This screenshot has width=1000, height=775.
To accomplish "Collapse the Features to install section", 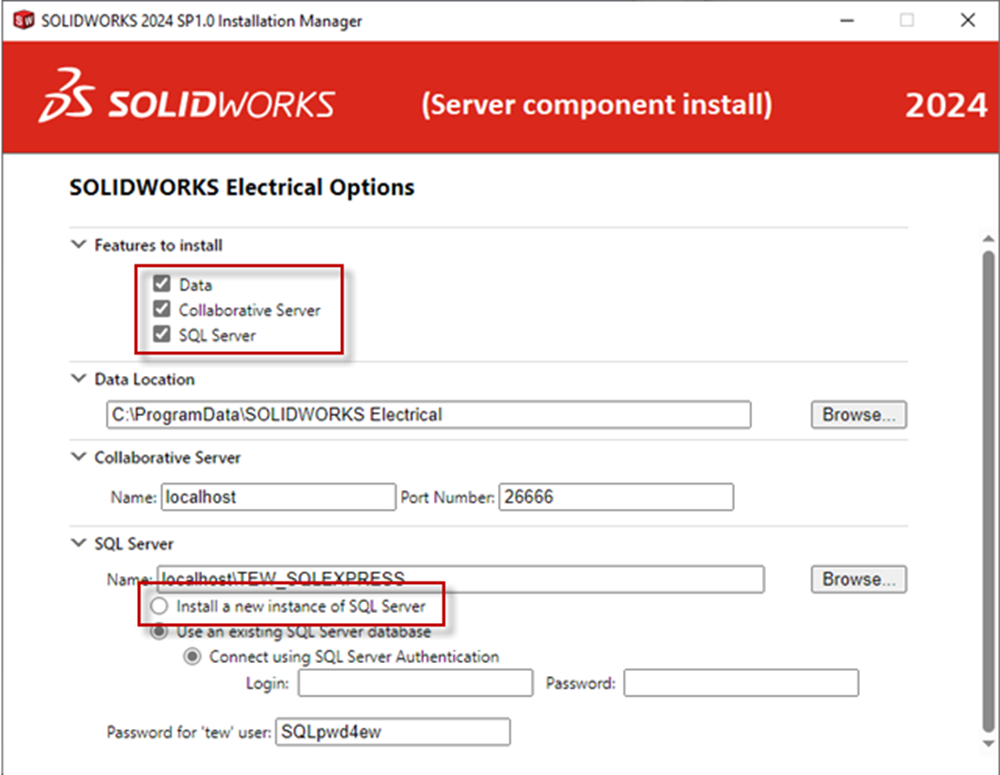I will click(79, 245).
